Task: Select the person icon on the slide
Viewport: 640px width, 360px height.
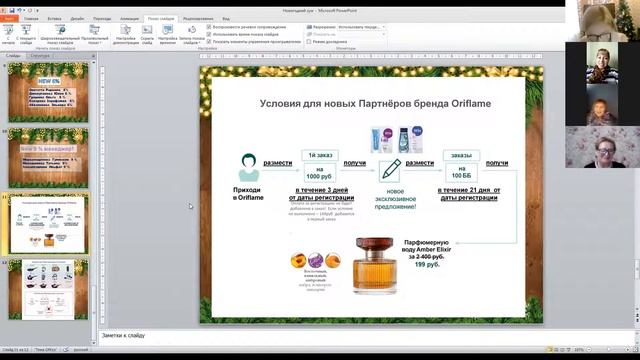Action: 249,167
